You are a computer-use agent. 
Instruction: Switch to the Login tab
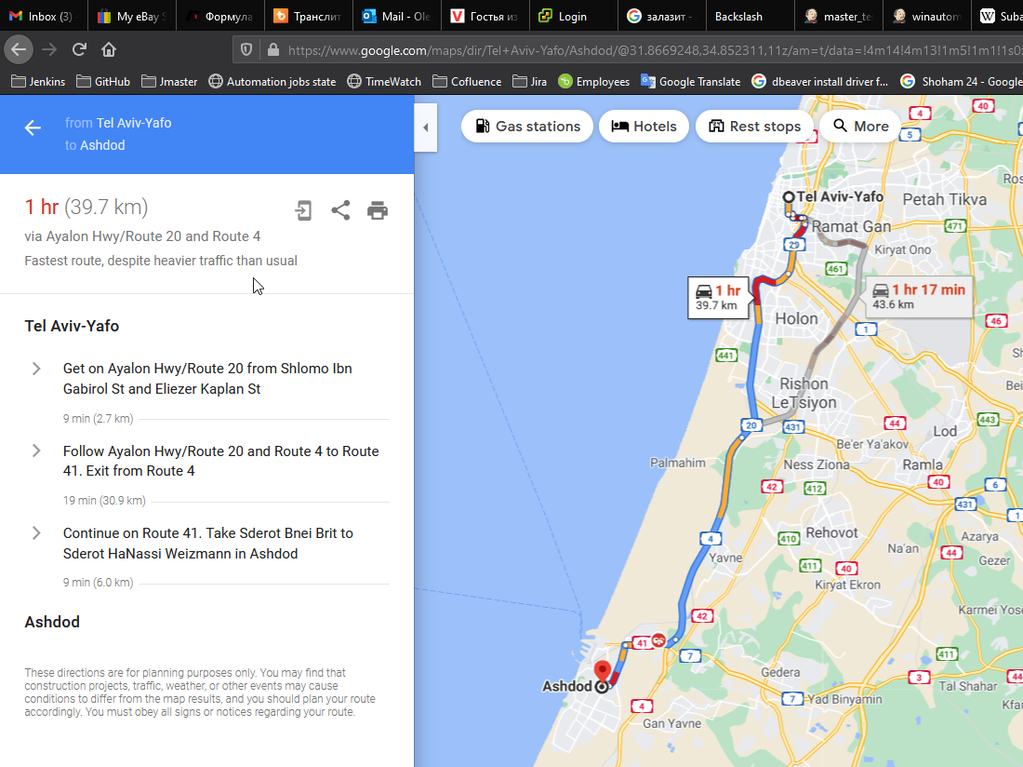click(x=573, y=16)
